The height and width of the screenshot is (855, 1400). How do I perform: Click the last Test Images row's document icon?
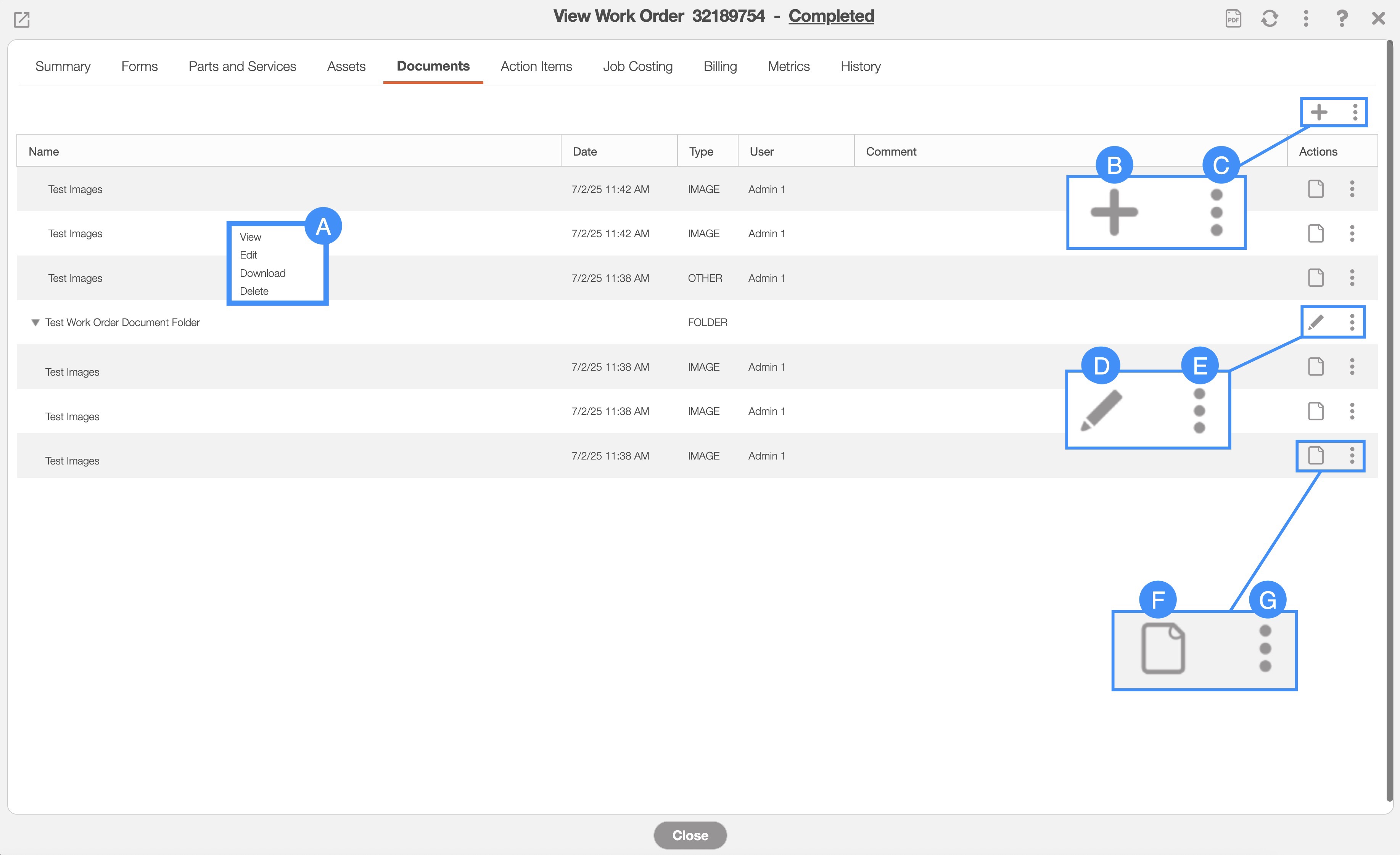point(1316,455)
